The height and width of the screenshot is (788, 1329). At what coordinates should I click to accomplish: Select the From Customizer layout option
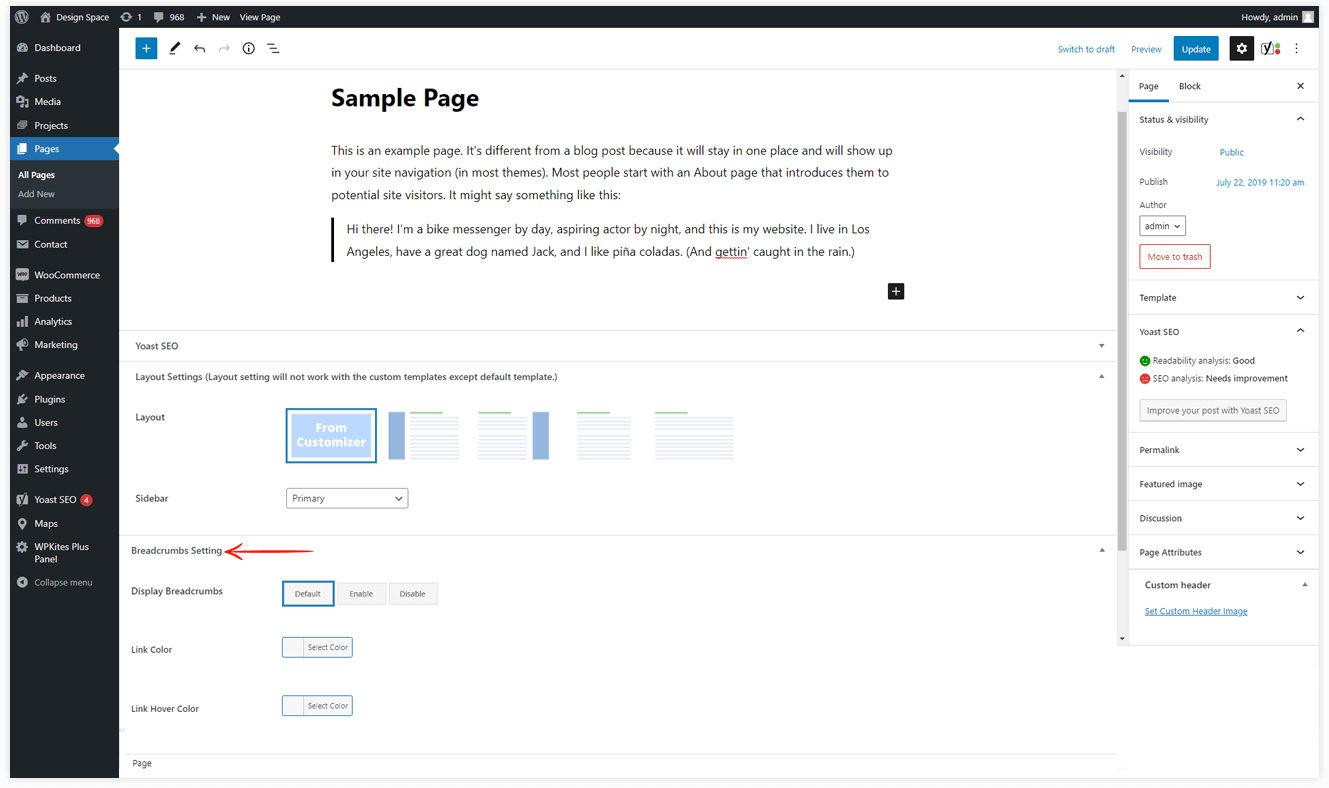tap(331, 435)
